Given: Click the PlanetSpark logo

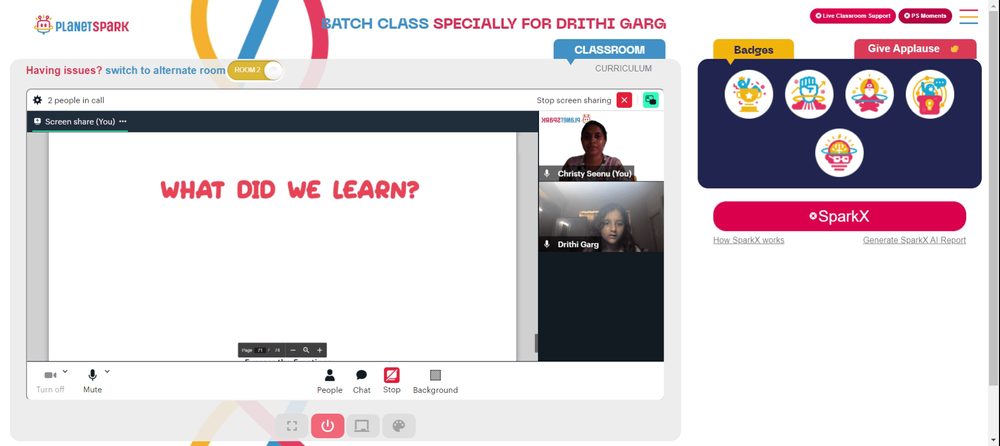Looking at the screenshot, I should click(x=81, y=25).
